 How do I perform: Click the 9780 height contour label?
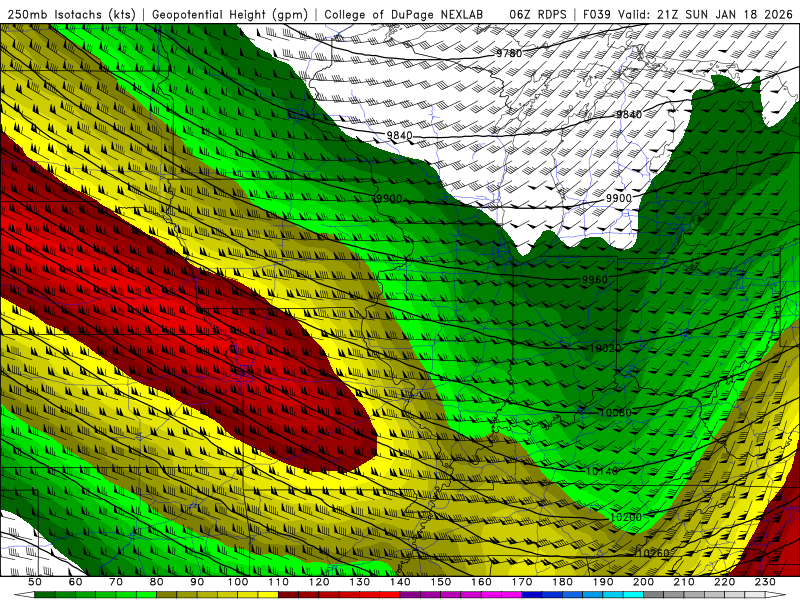[x=509, y=53]
